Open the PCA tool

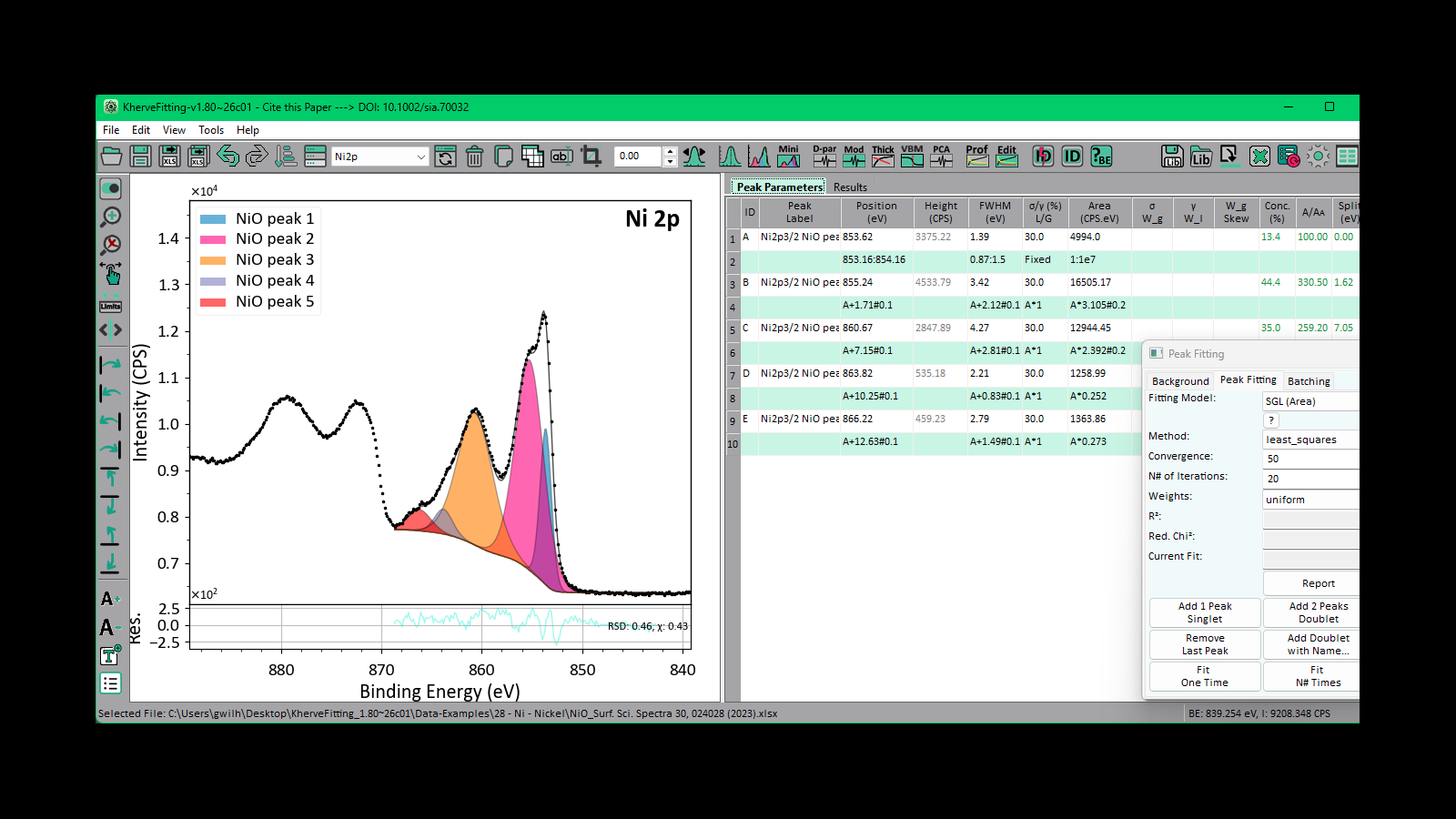(x=942, y=157)
